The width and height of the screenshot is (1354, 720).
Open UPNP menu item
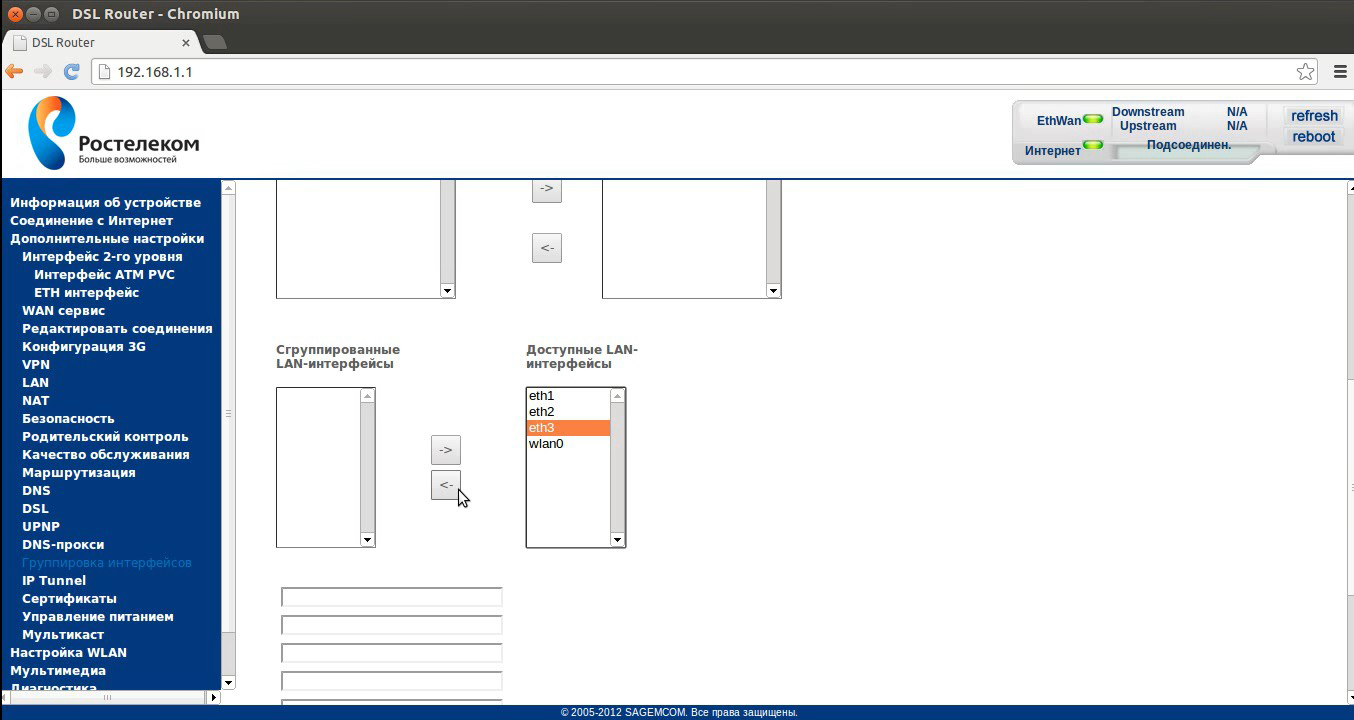[x=41, y=526]
